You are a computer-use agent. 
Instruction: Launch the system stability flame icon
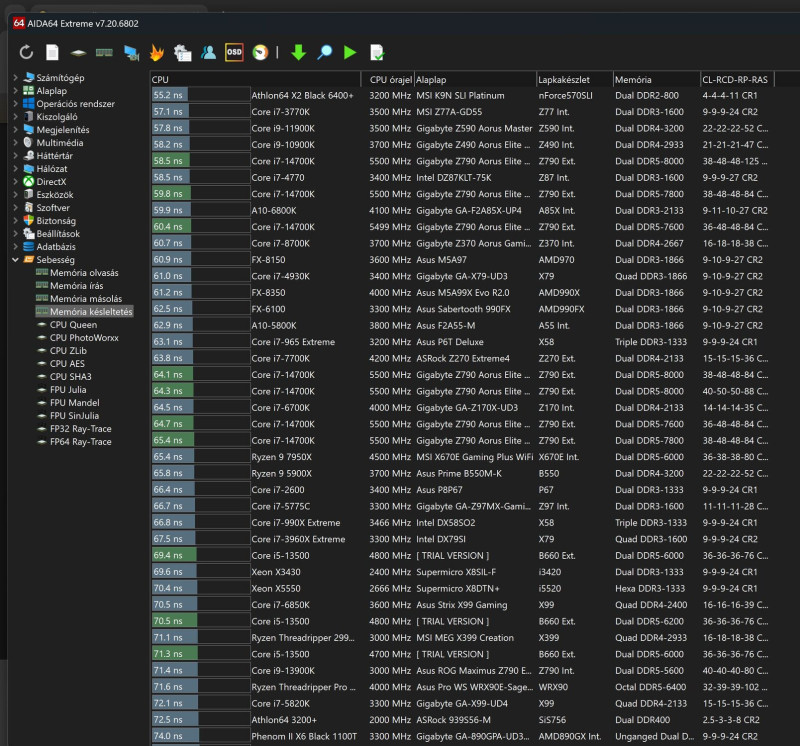[157, 52]
